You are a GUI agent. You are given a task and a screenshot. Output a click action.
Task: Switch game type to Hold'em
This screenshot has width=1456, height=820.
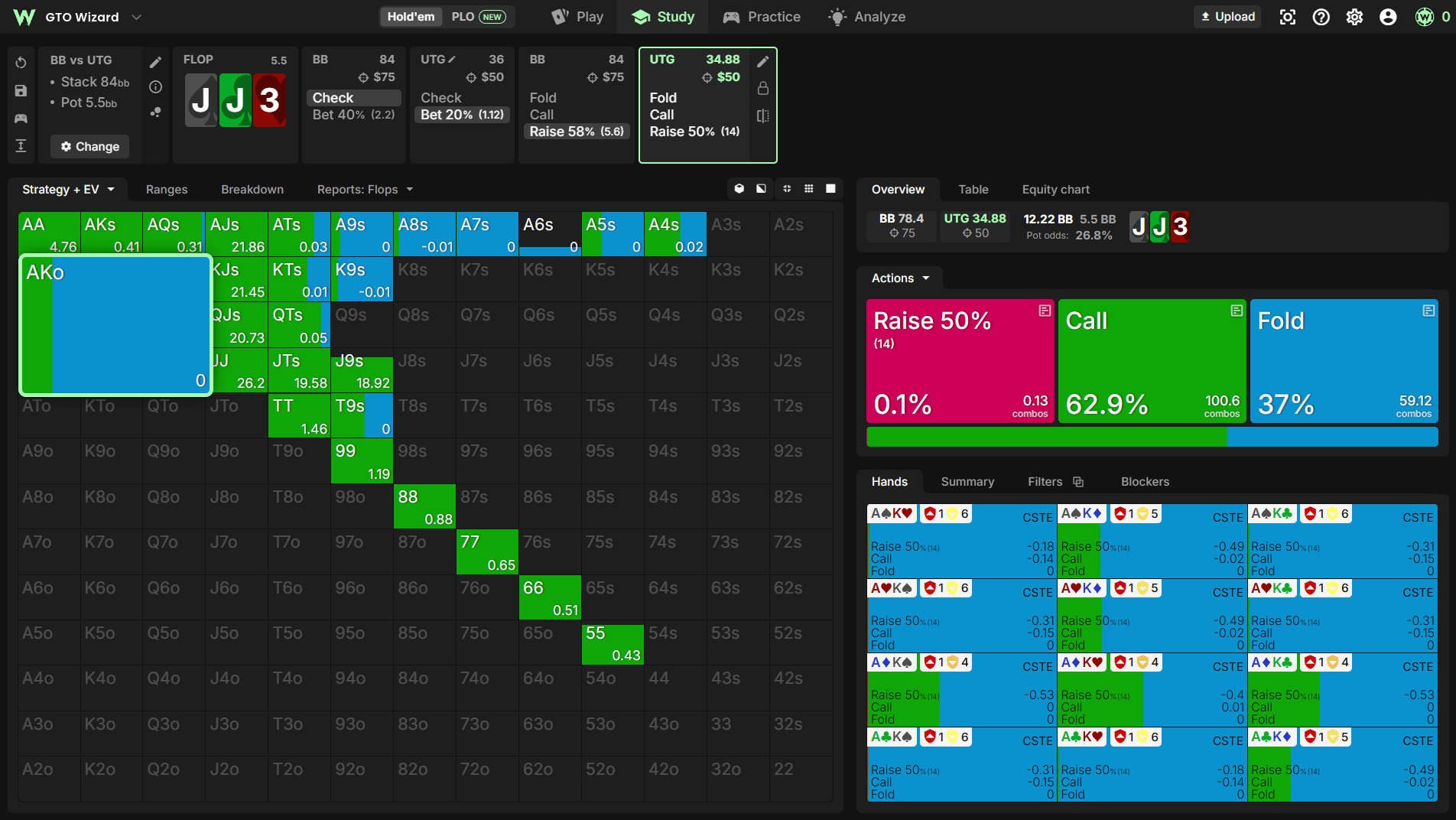pyautogui.click(x=411, y=17)
